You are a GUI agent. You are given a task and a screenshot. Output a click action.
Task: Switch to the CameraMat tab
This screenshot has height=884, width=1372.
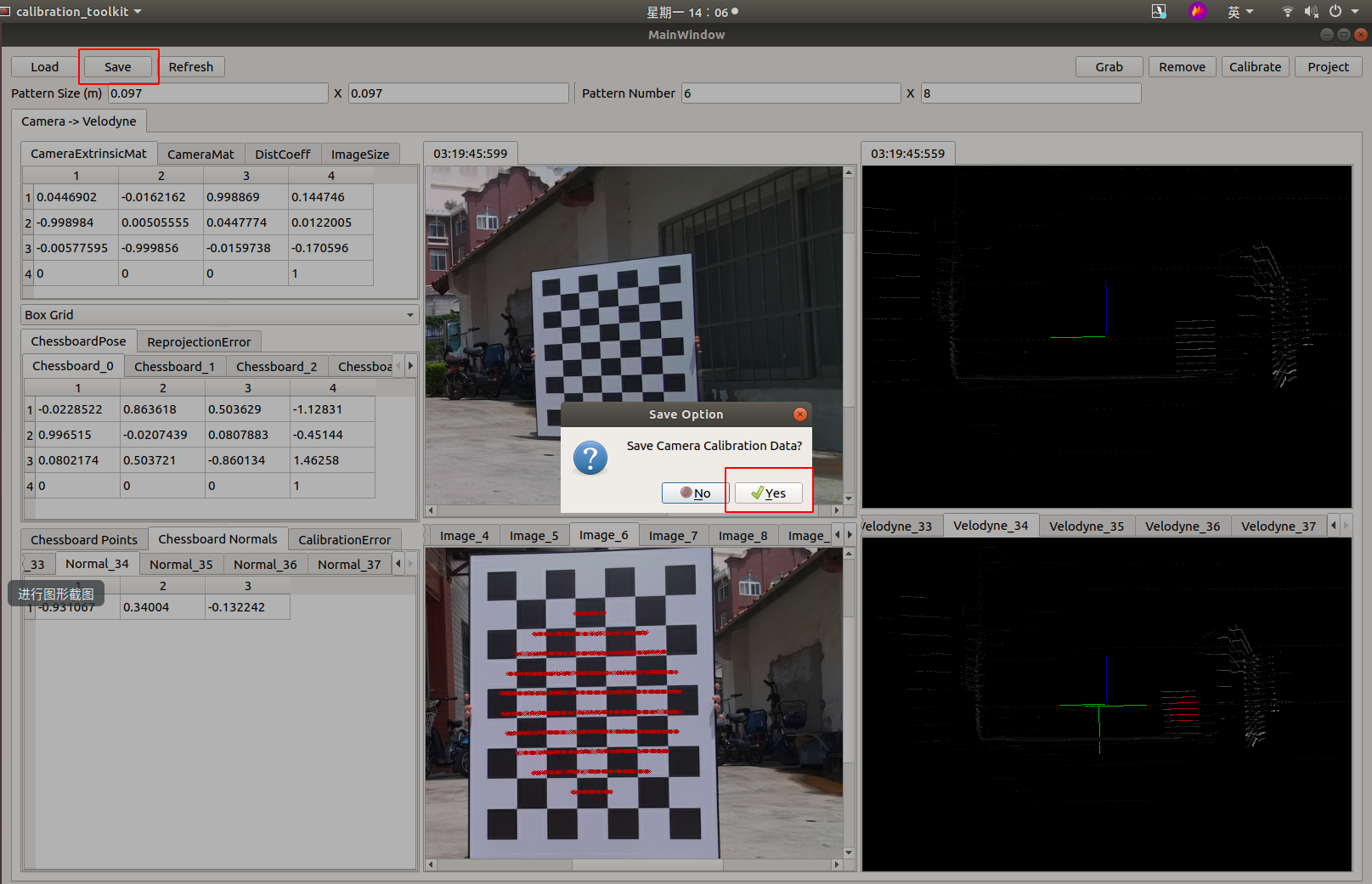point(200,154)
